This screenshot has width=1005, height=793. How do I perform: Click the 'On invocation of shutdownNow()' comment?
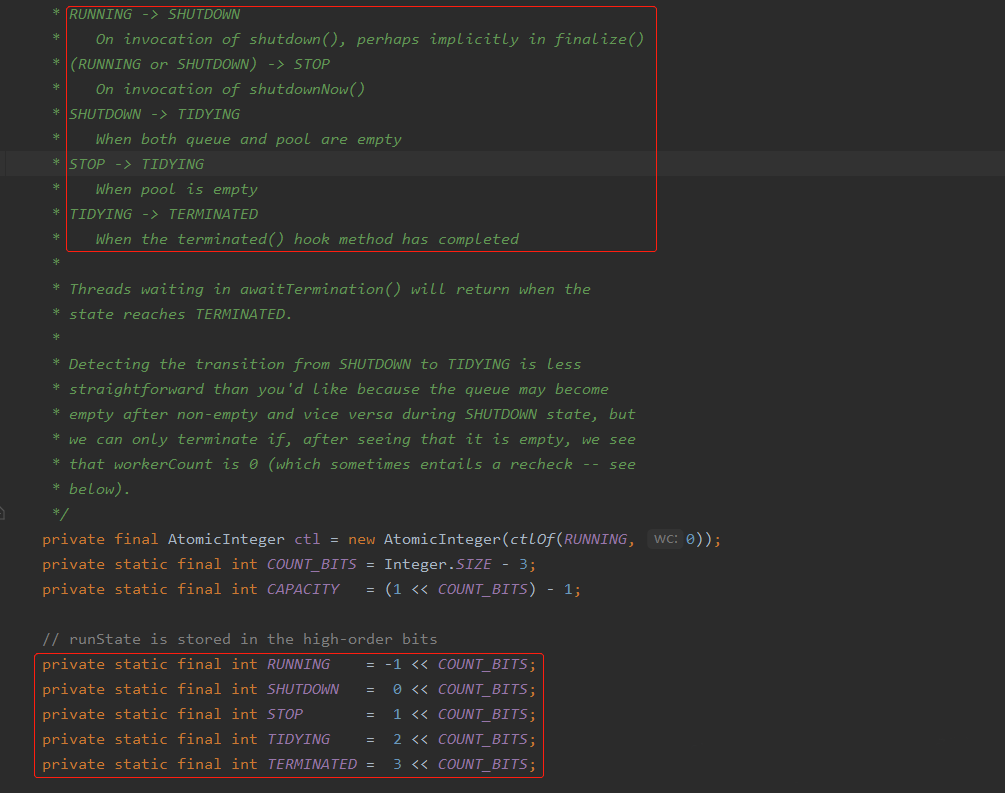230,89
